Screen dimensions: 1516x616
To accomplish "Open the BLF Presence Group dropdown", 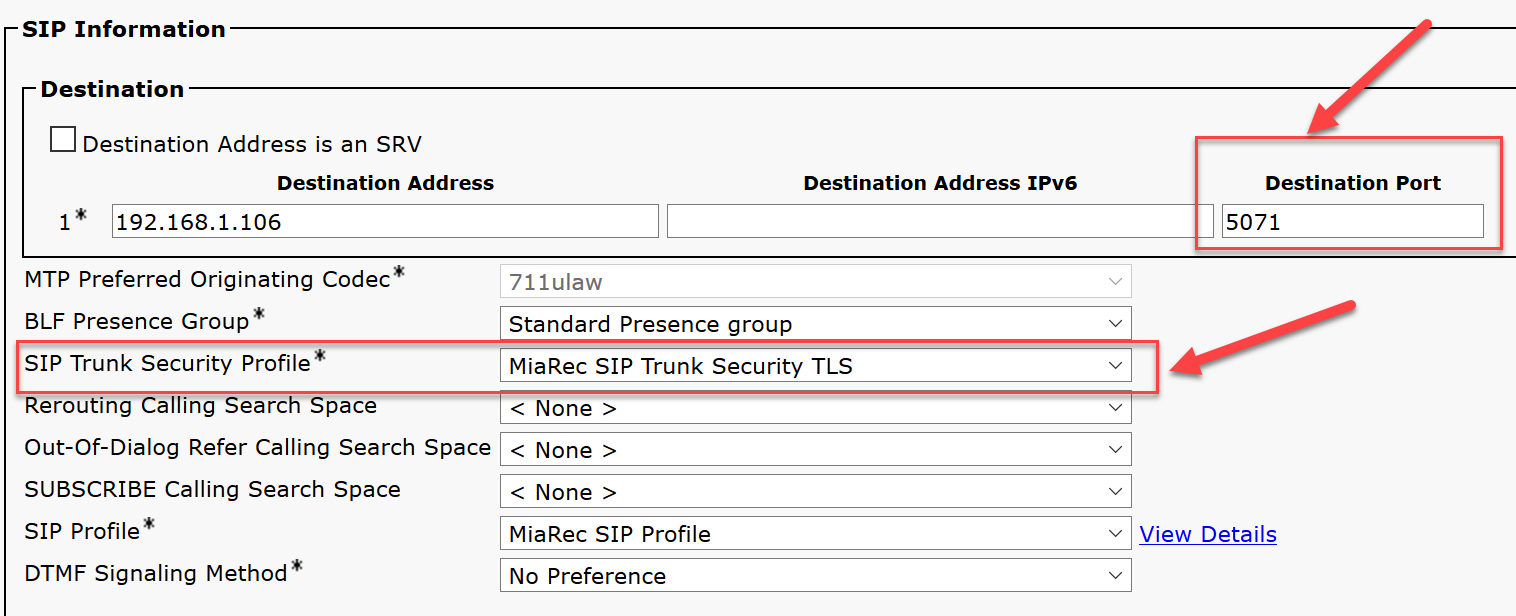I will click(815, 324).
